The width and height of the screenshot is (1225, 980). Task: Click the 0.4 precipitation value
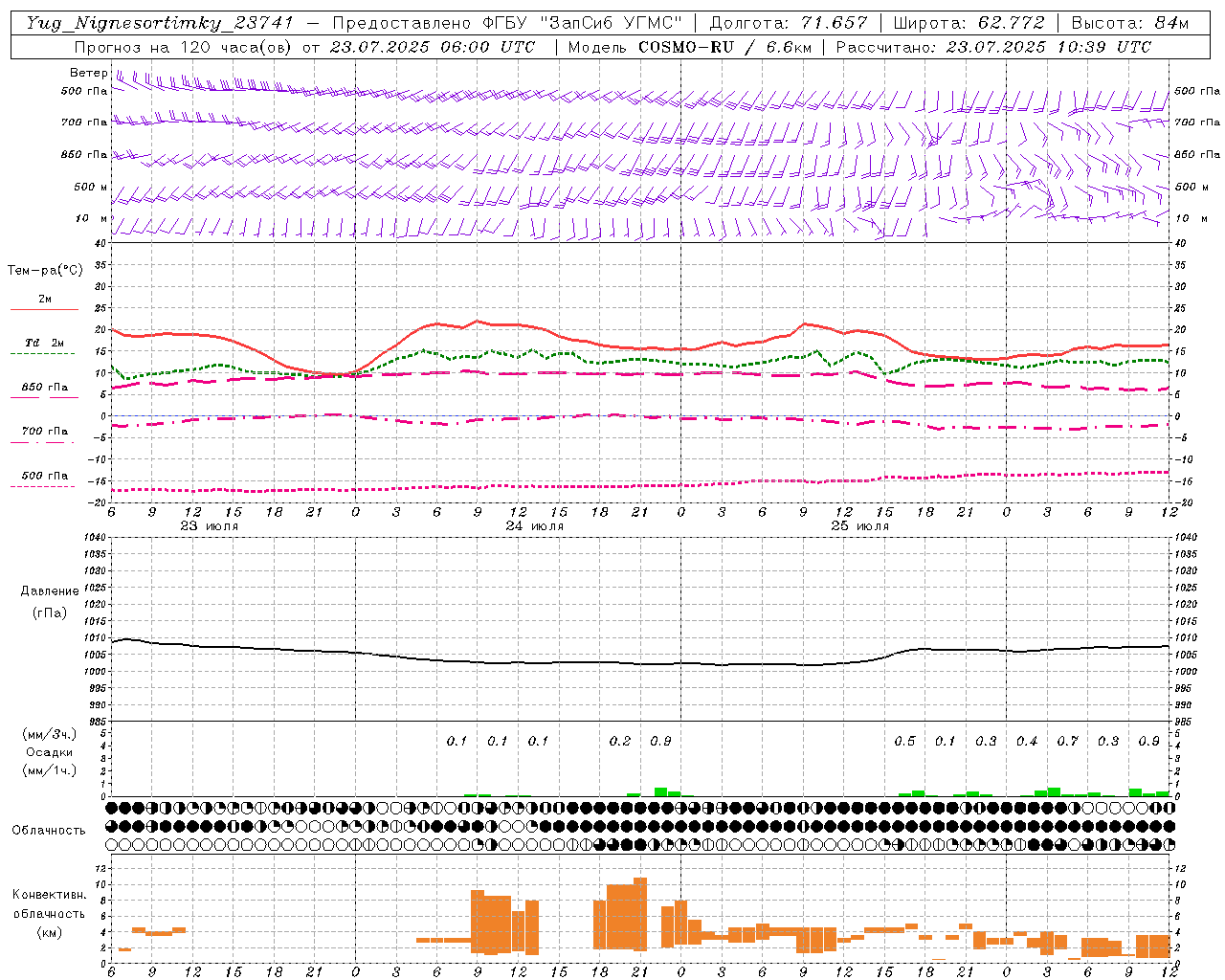click(1027, 742)
